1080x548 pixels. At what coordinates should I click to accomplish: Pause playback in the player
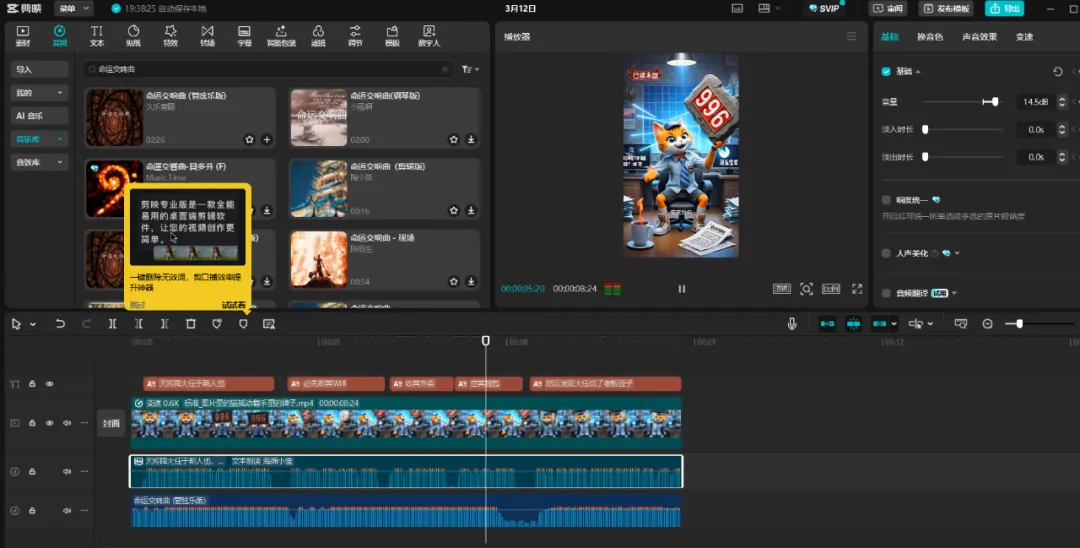tap(682, 289)
